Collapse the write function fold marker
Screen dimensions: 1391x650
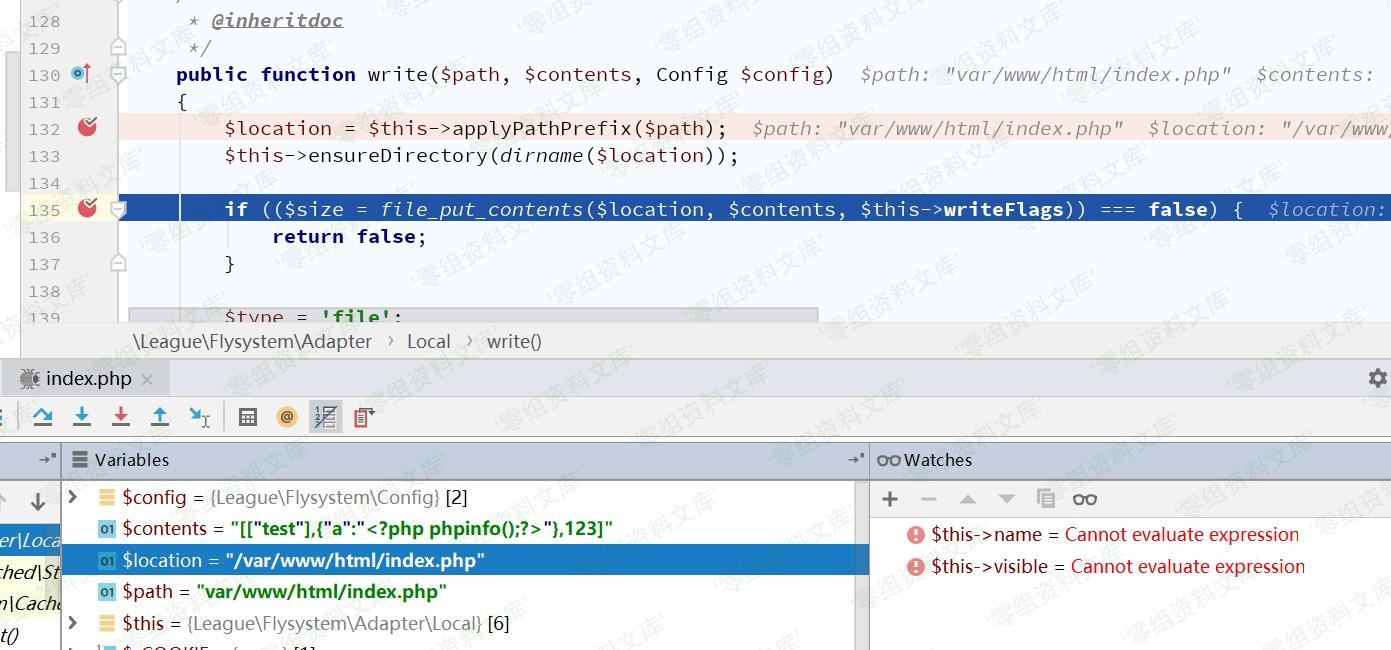tap(118, 74)
